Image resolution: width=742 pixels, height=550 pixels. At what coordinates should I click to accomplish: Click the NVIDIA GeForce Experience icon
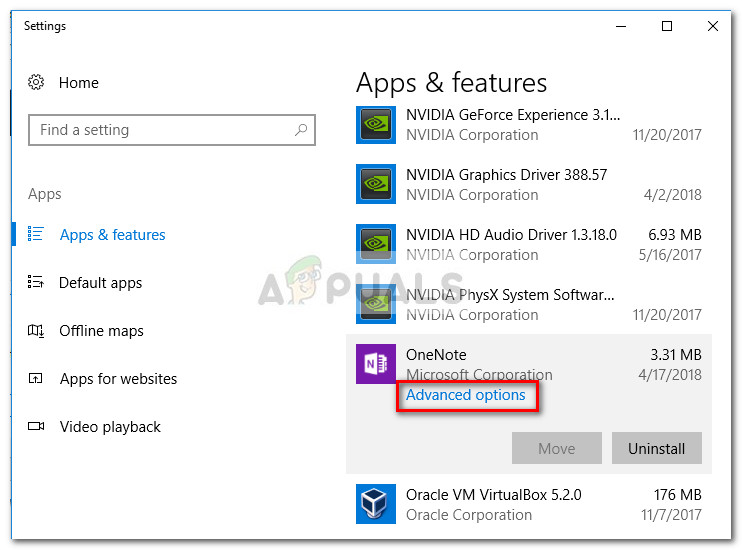[376, 124]
